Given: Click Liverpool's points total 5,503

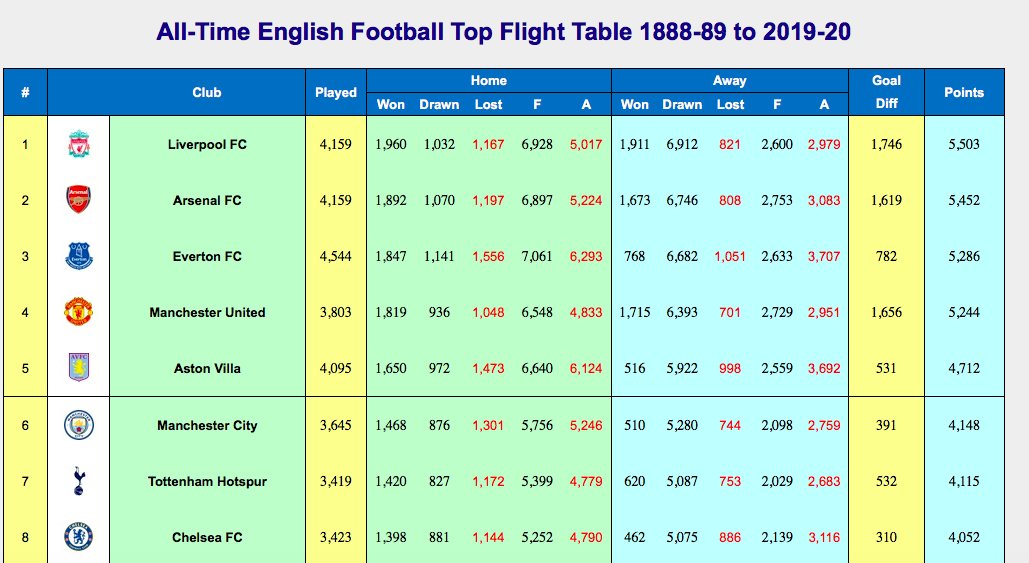Looking at the screenshot, I should pyautogui.click(x=964, y=145).
